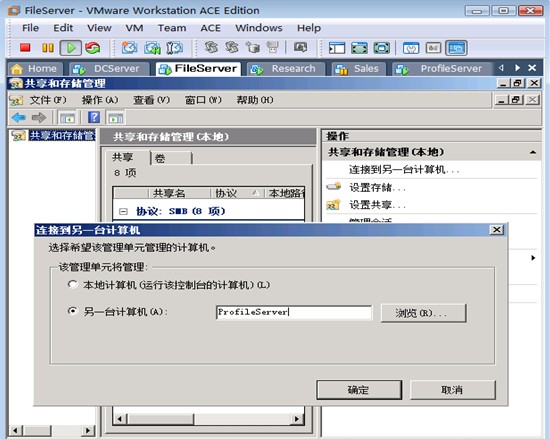Click the ACE package box toolbar icon
550x439 pixels.
pos(253,47)
